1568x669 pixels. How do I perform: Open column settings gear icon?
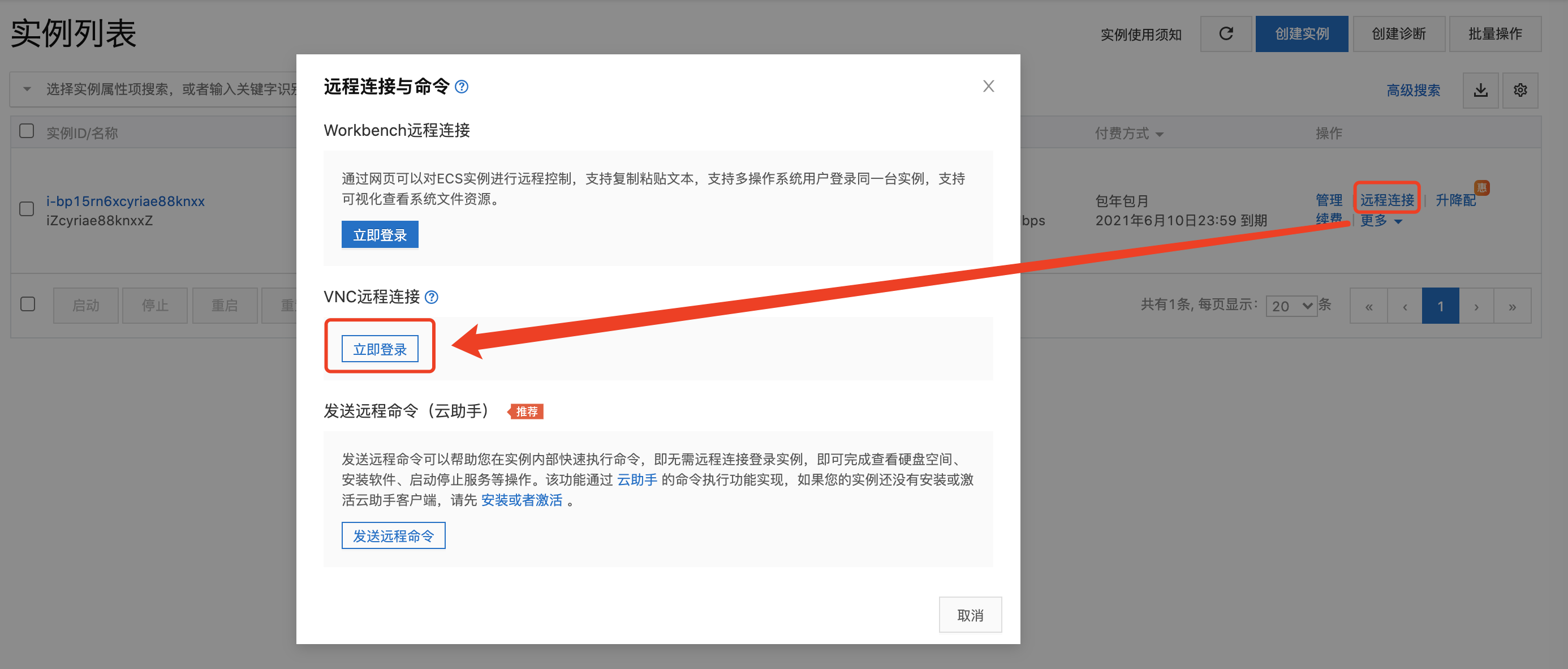1519,90
